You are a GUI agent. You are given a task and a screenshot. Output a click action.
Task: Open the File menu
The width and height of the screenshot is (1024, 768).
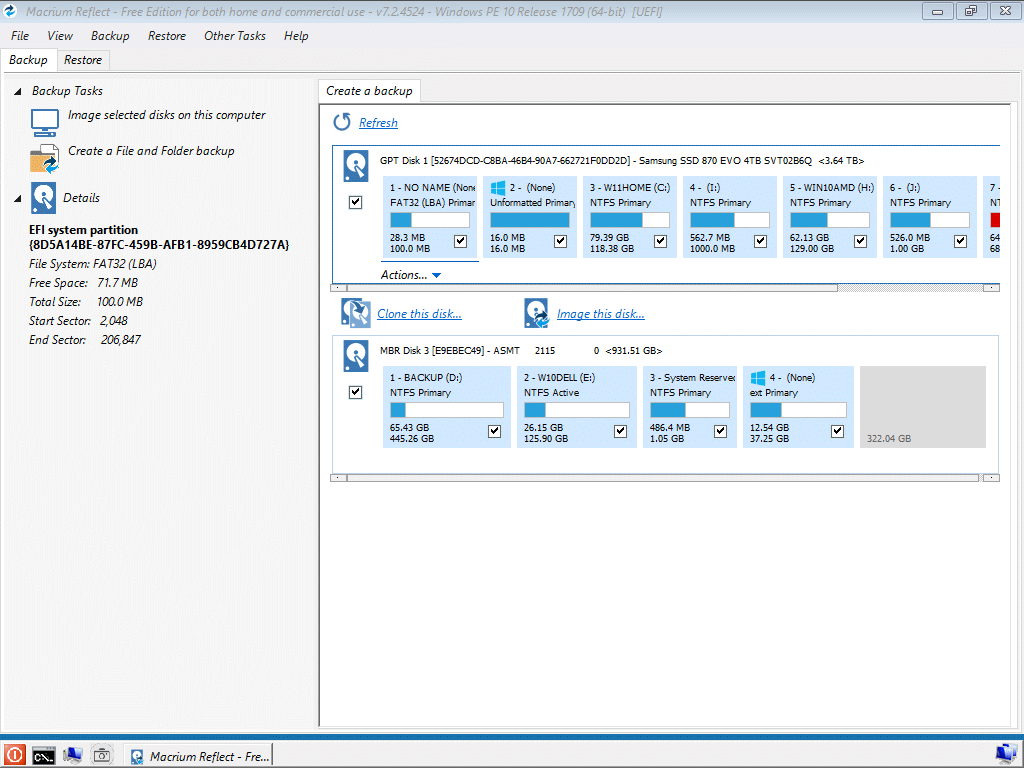[20, 36]
